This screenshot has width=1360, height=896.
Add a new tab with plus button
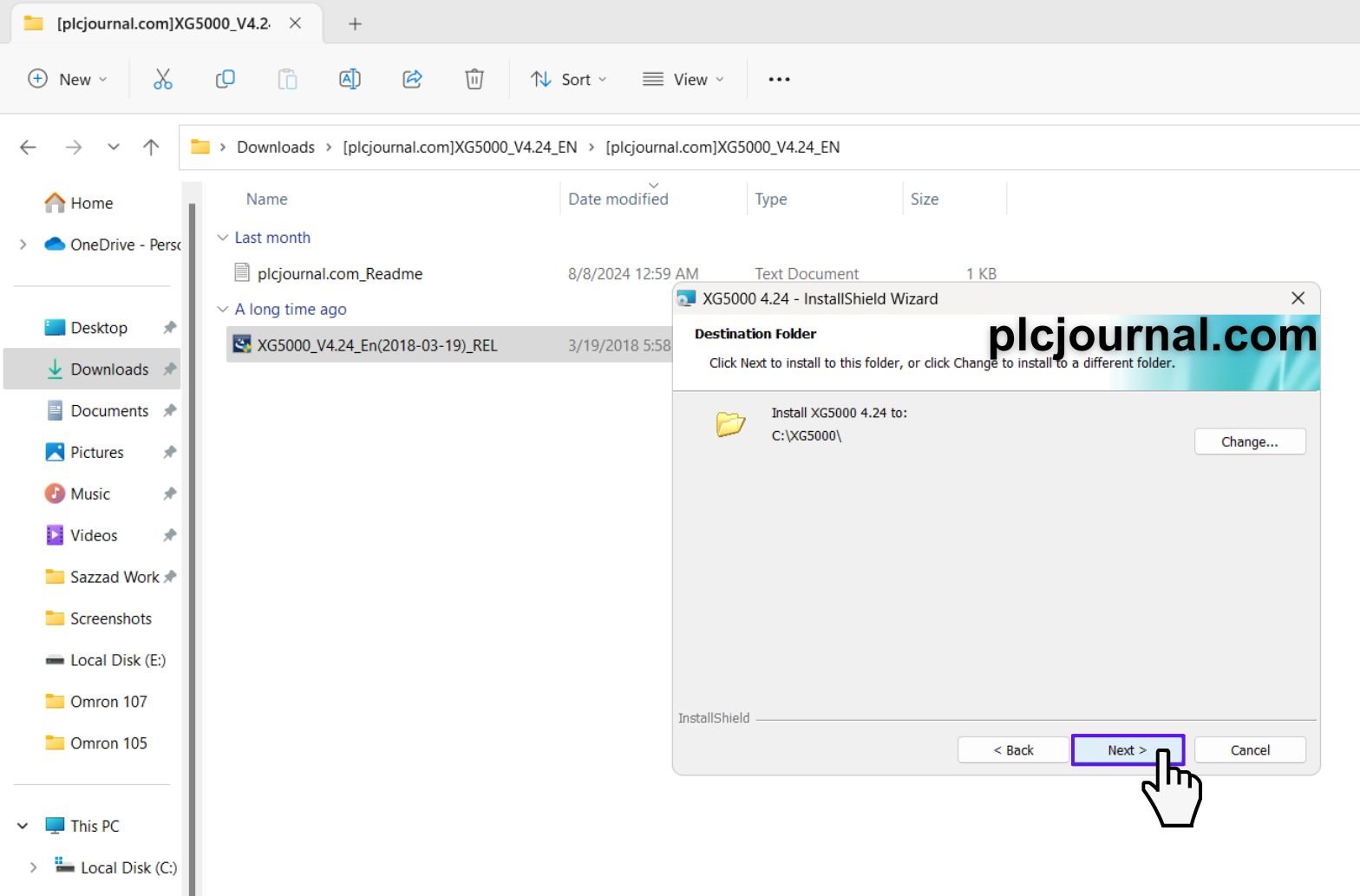(355, 23)
